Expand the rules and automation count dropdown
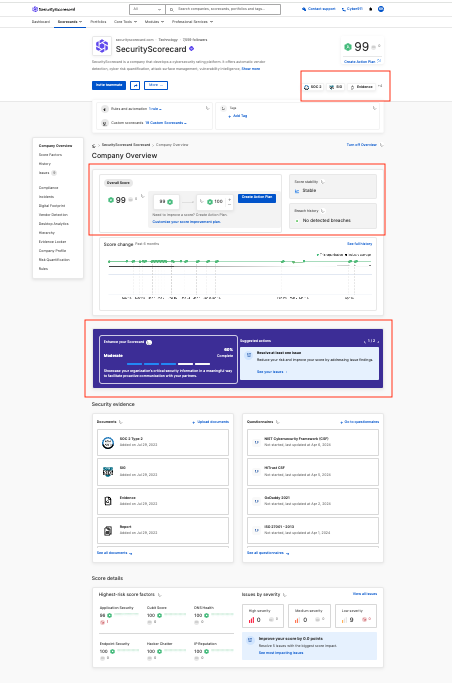452x683 pixels. [x=155, y=109]
